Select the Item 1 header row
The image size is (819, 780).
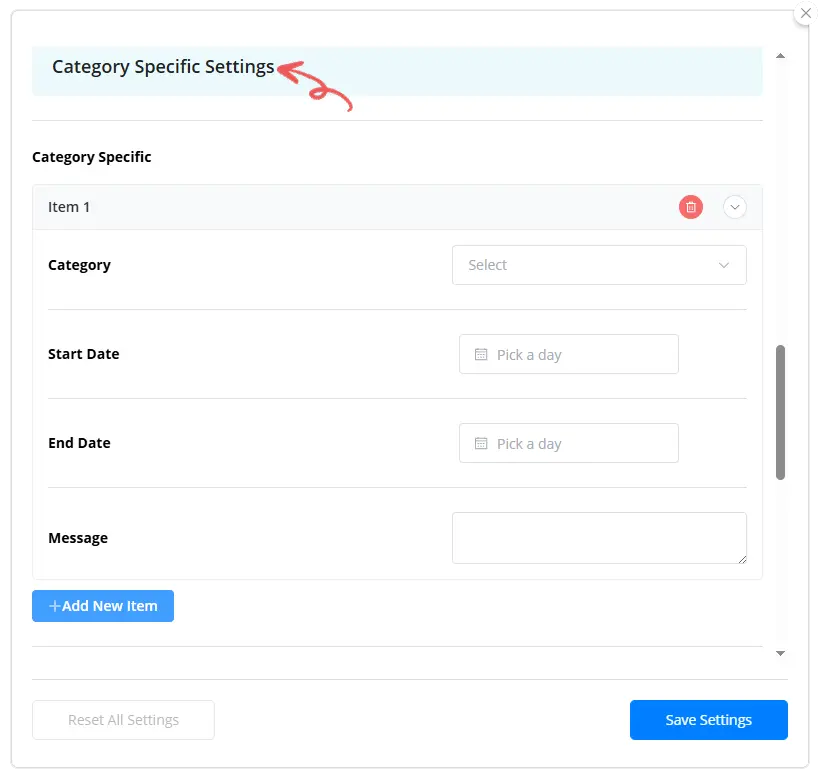click(x=300, y=207)
